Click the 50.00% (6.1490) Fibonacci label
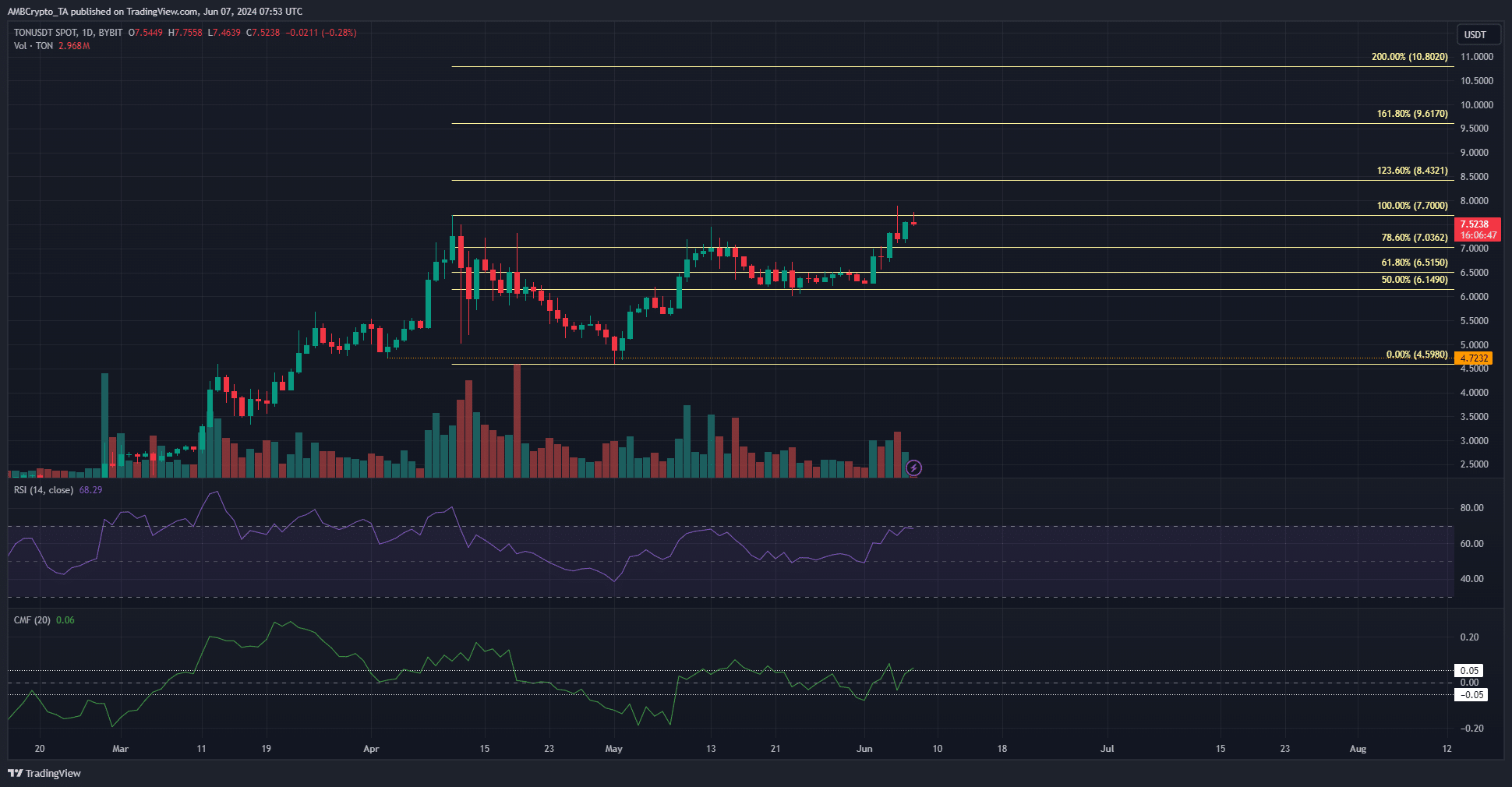This screenshot has height=787, width=1512. (x=1415, y=280)
